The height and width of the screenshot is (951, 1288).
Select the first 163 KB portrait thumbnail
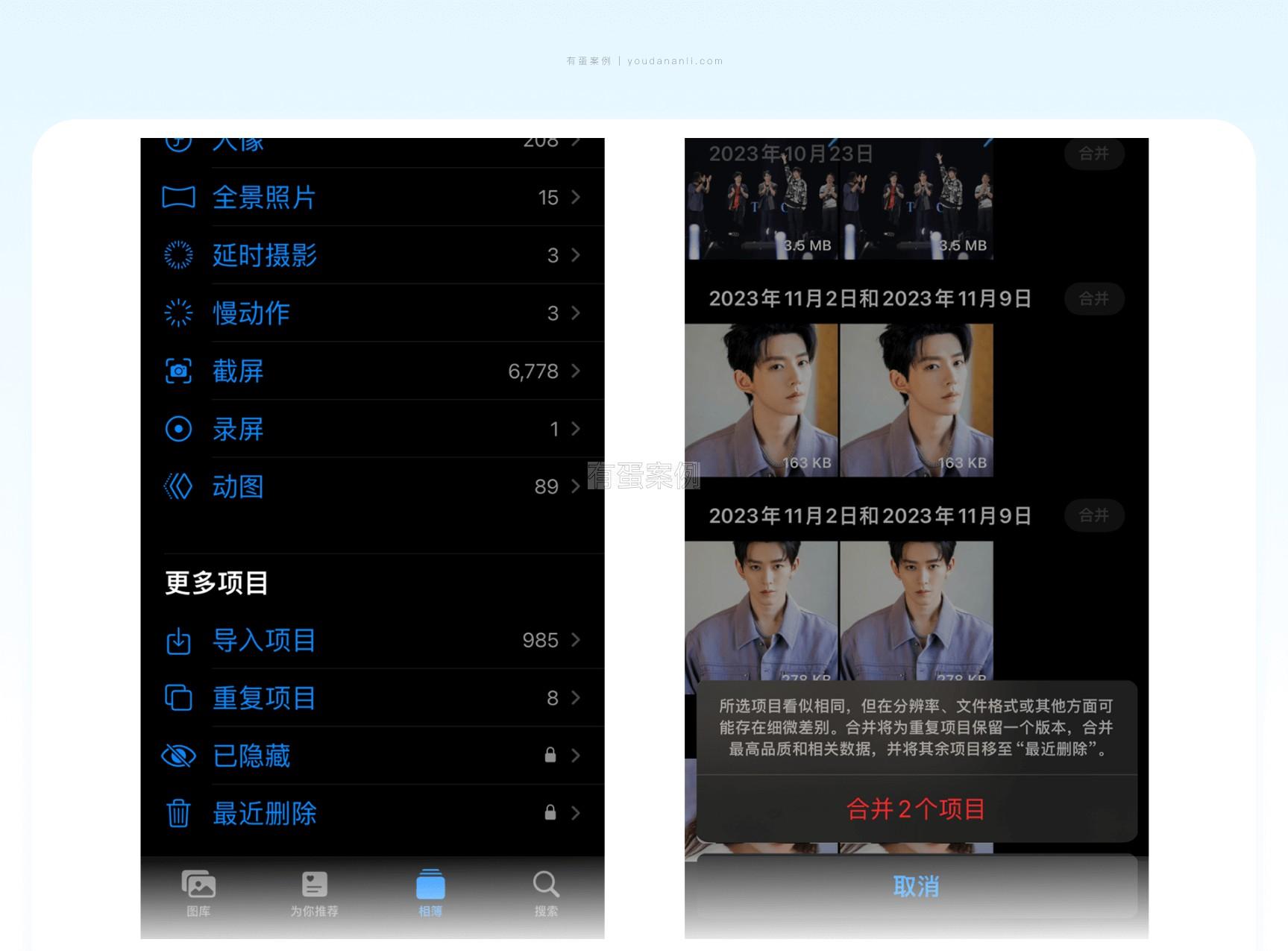pyautogui.click(x=761, y=400)
